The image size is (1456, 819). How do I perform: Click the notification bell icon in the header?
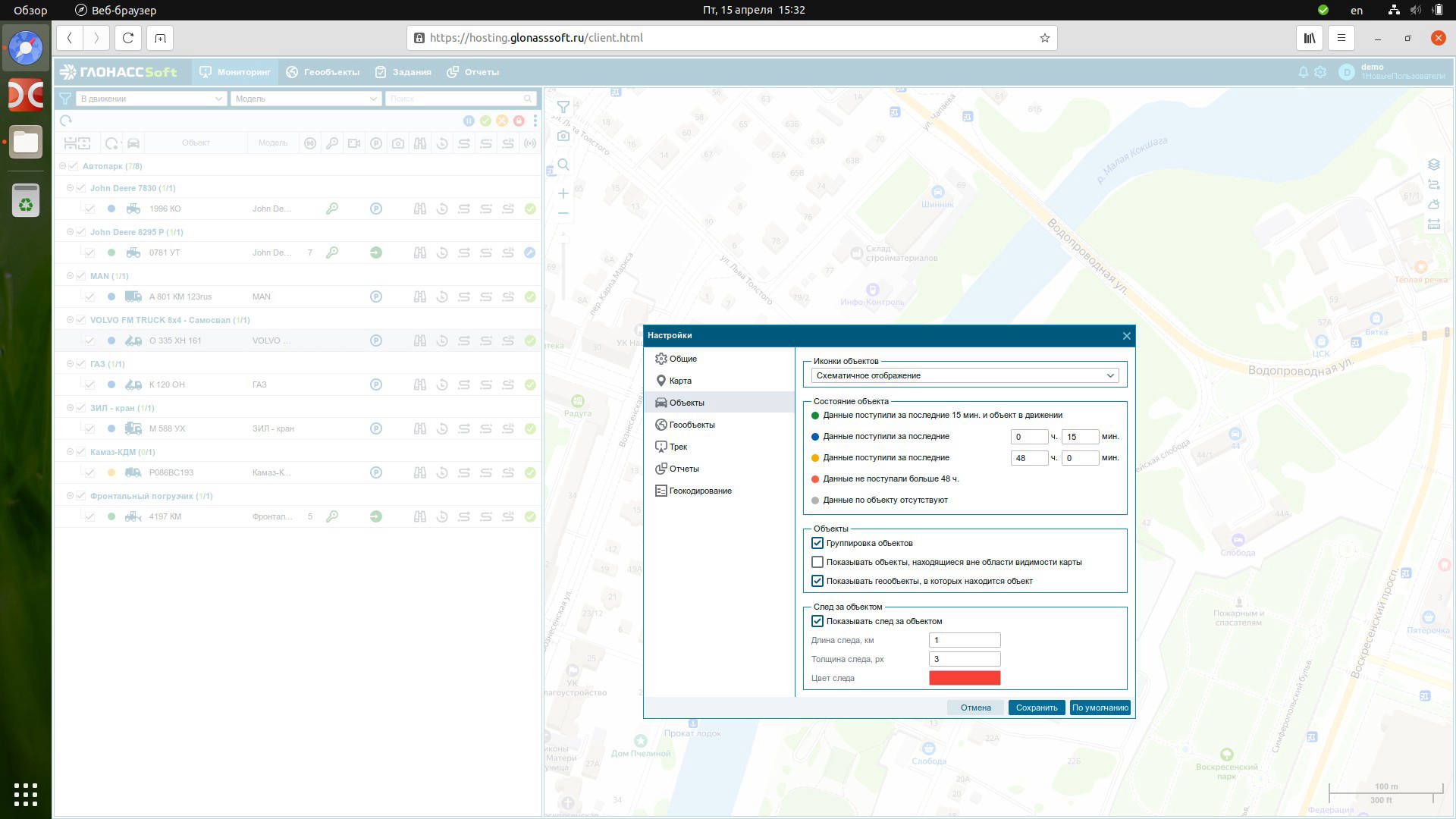(x=1303, y=72)
